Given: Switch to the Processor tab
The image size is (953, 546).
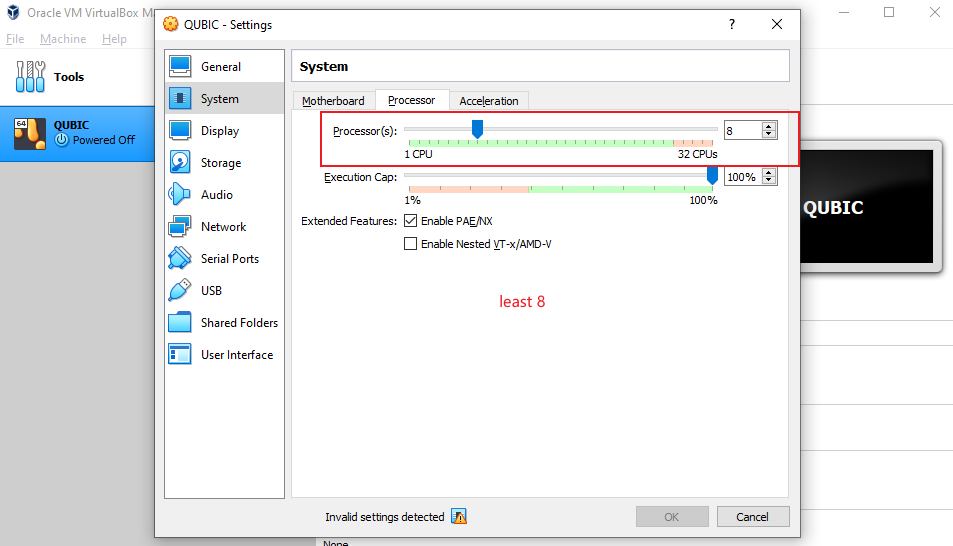Looking at the screenshot, I should [x=412, y=100].
